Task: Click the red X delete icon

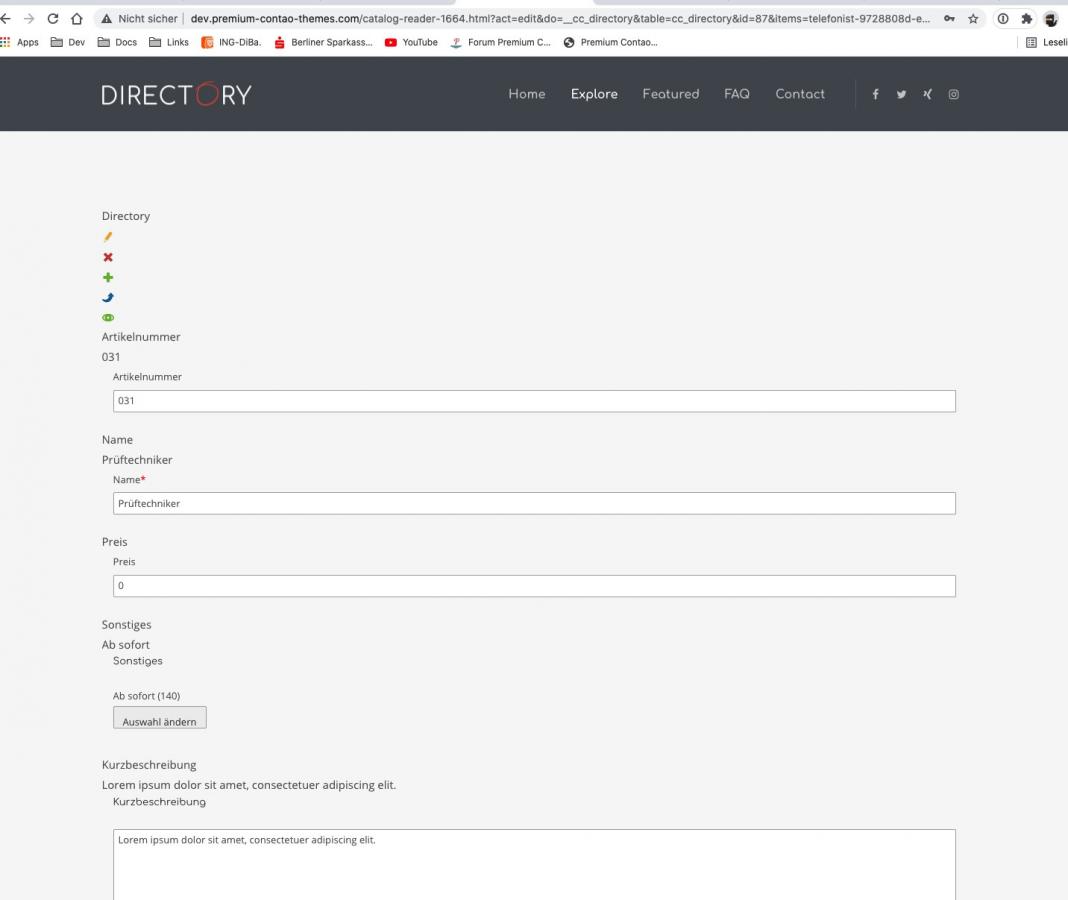Action: pyautogui.click(x=107, y=257)
